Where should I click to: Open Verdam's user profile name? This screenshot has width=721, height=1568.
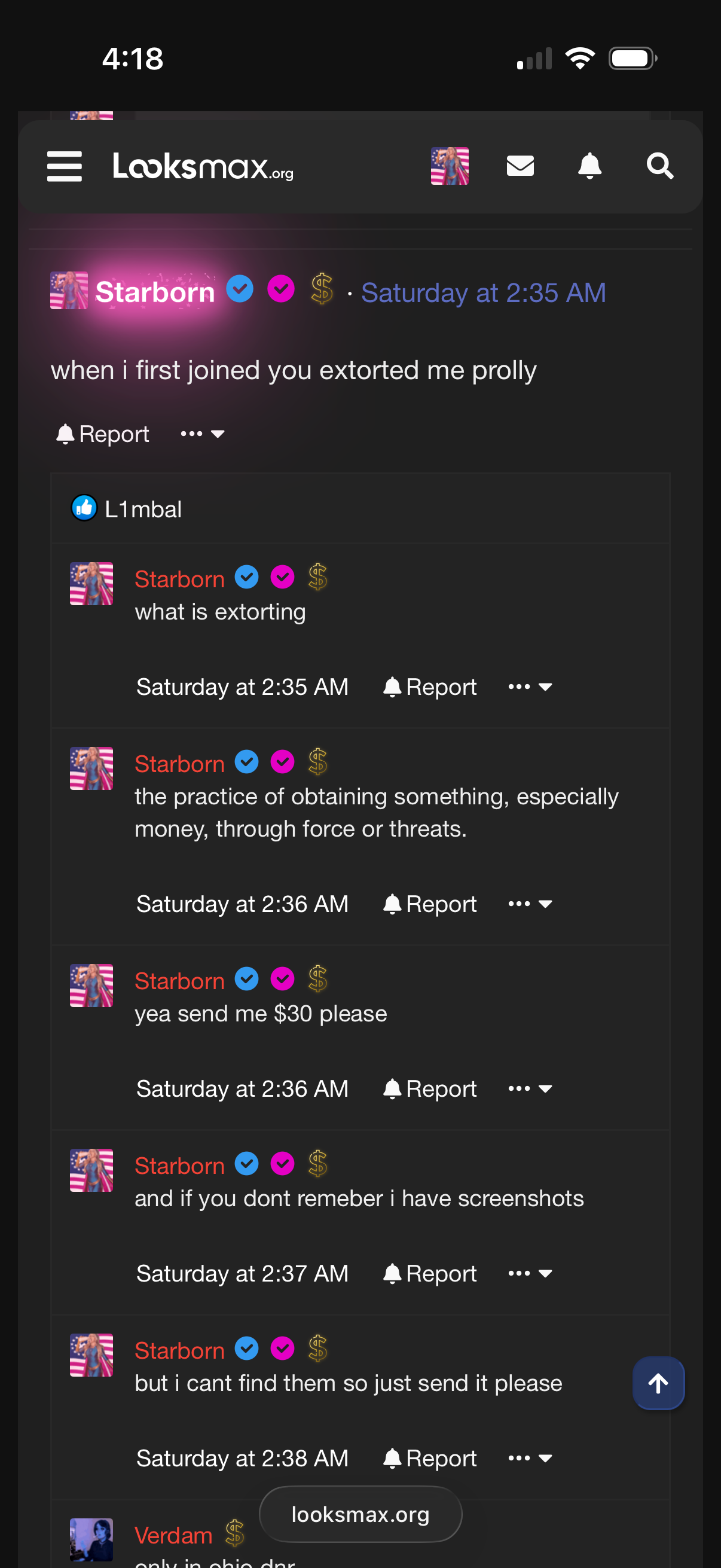tap(173, 1535)
